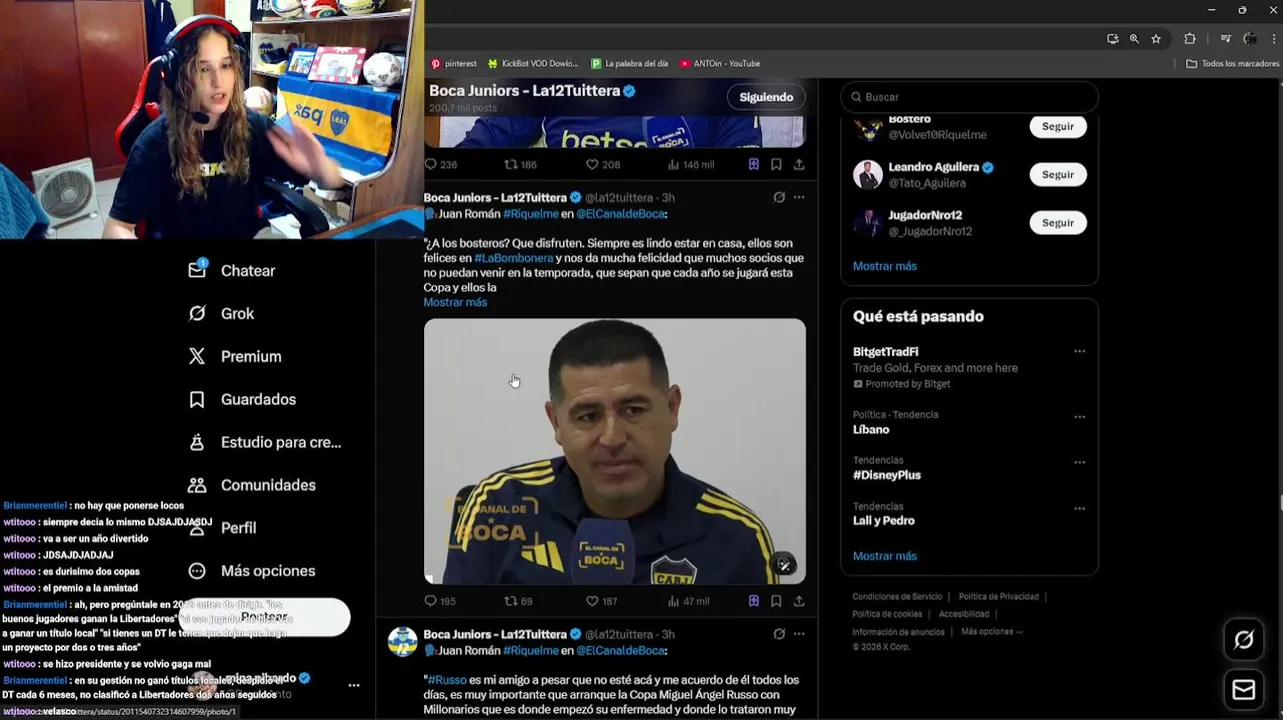Share the Riquelme photo tweet with 195 replies
1283x720 pixels.
coord(799,601)
